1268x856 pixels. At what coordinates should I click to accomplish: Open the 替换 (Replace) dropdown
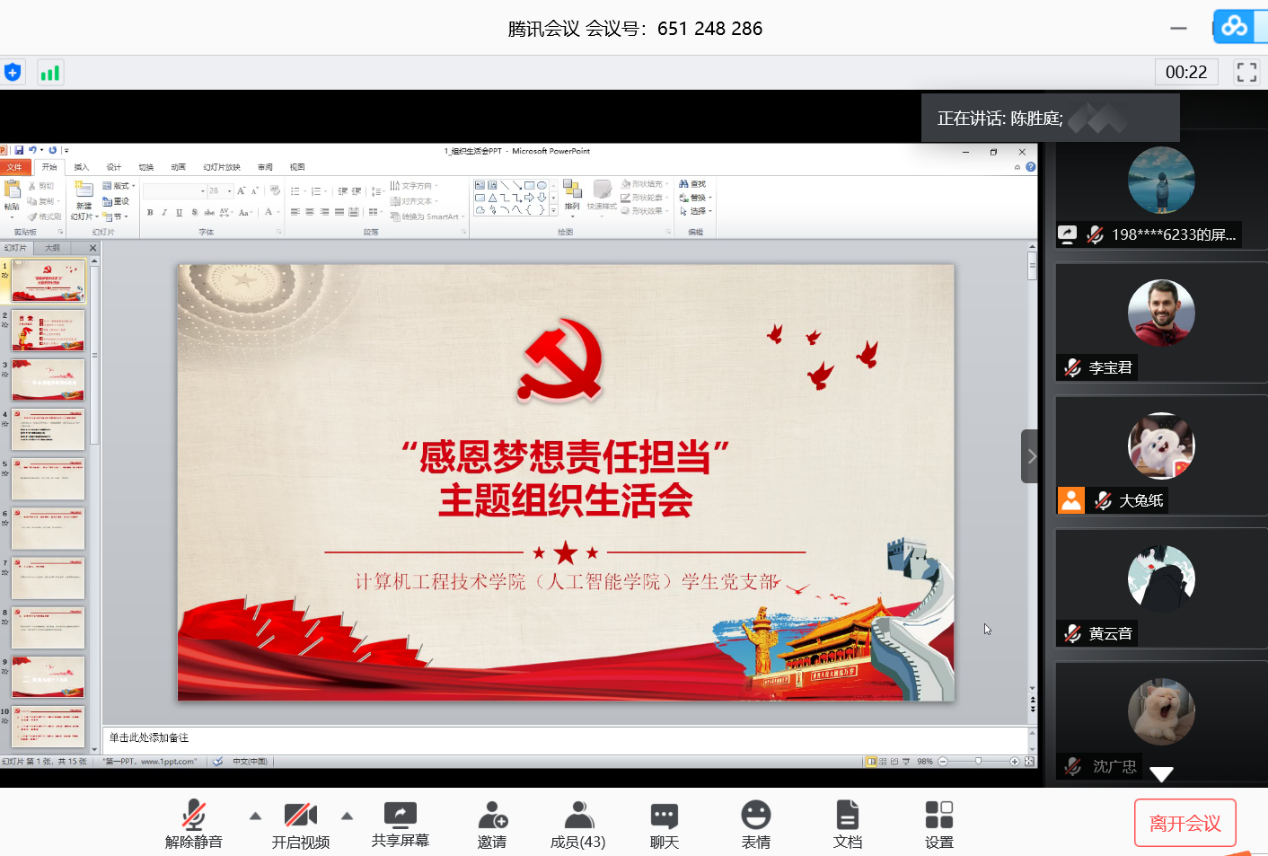(695, 197)
